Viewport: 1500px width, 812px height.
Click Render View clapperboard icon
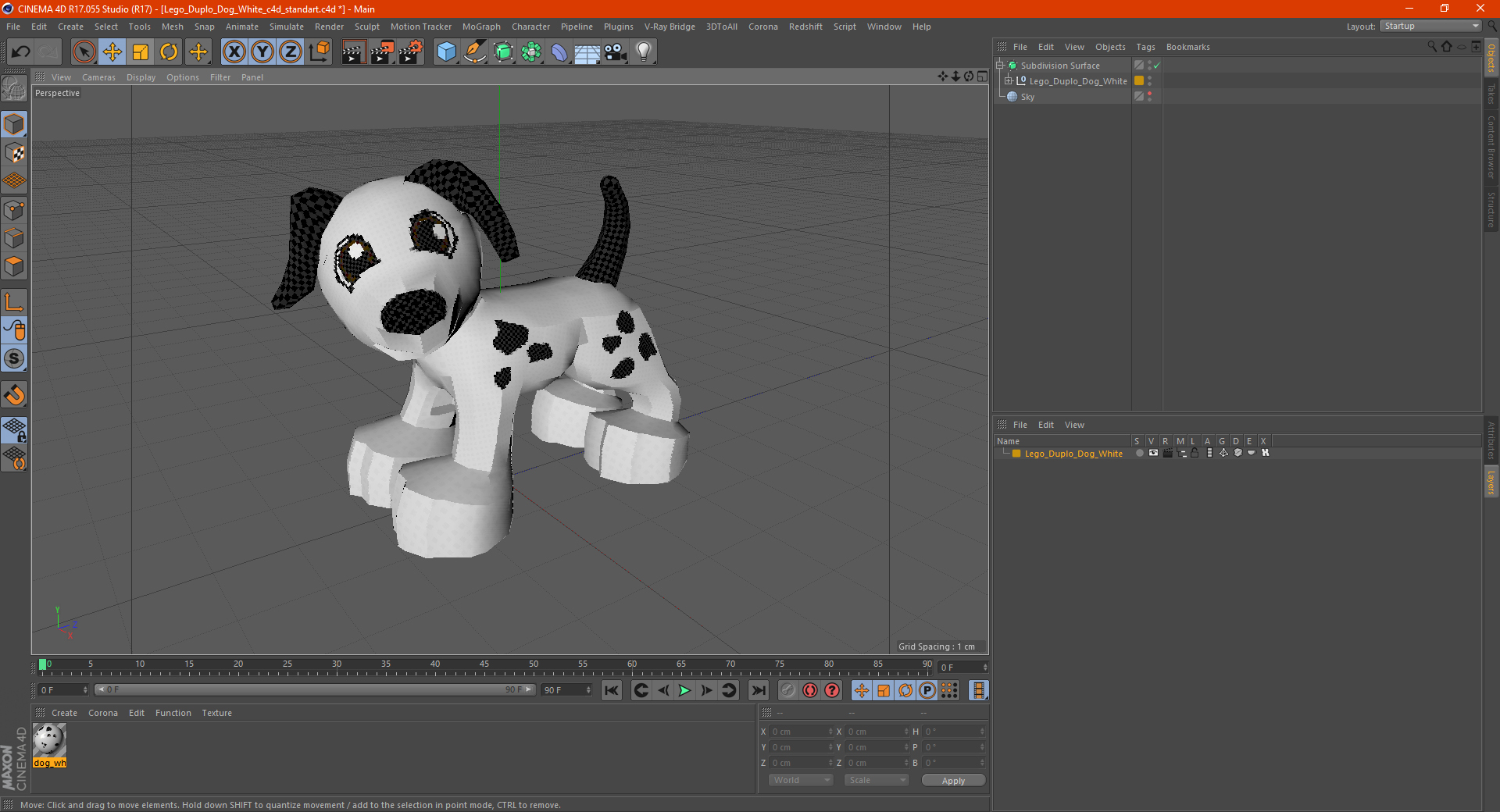[x=353, y=52]
